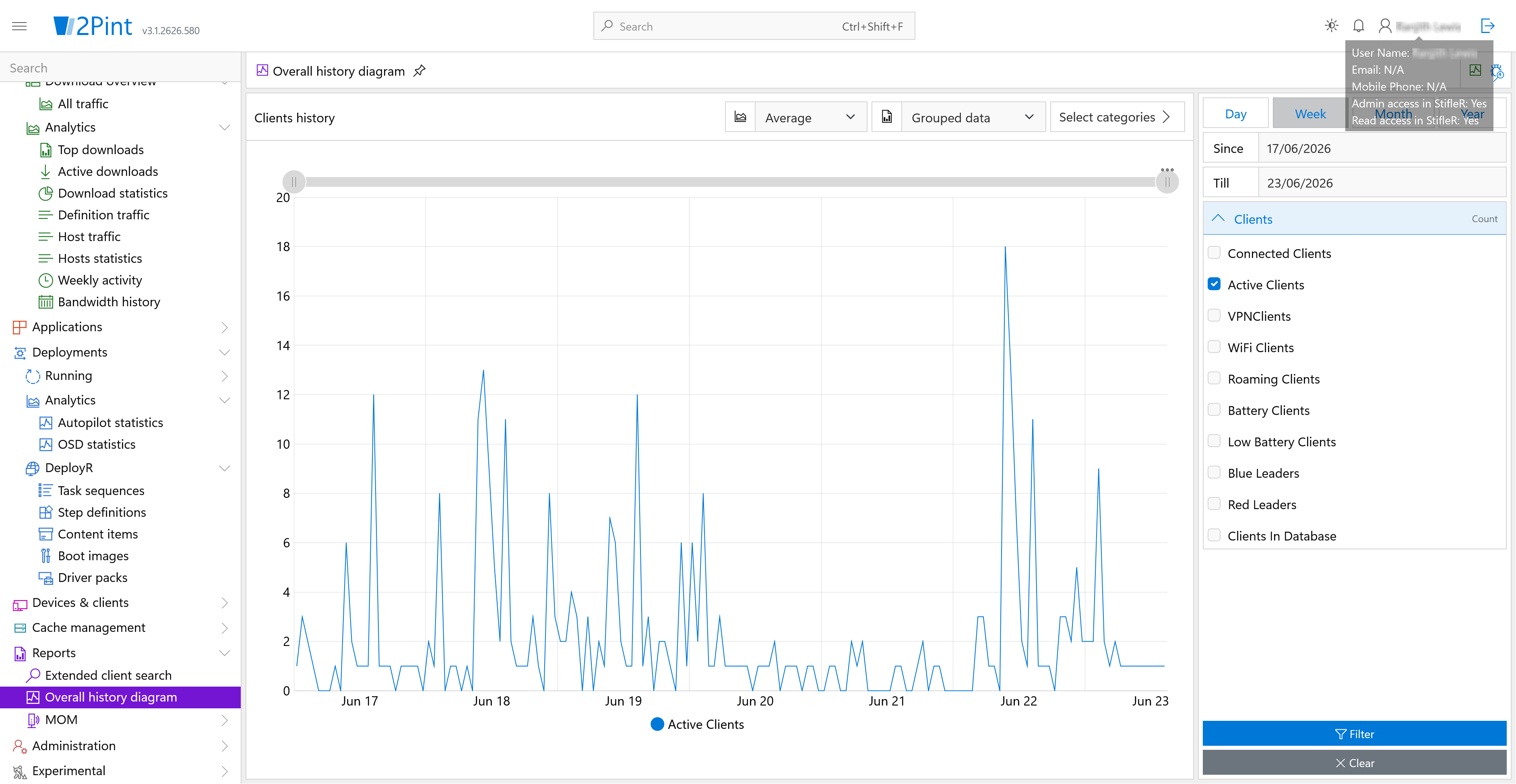Switch to Day time range tab
This screenshot has width=1516, height=784.
(x=1235, y=113)
